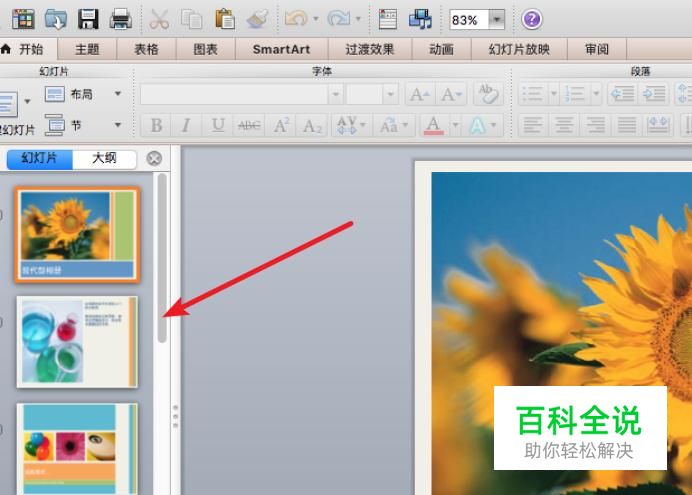Toggle Underline formatting
The height and width of the screenshot is (495, 692).
click(x=218, y=125)
